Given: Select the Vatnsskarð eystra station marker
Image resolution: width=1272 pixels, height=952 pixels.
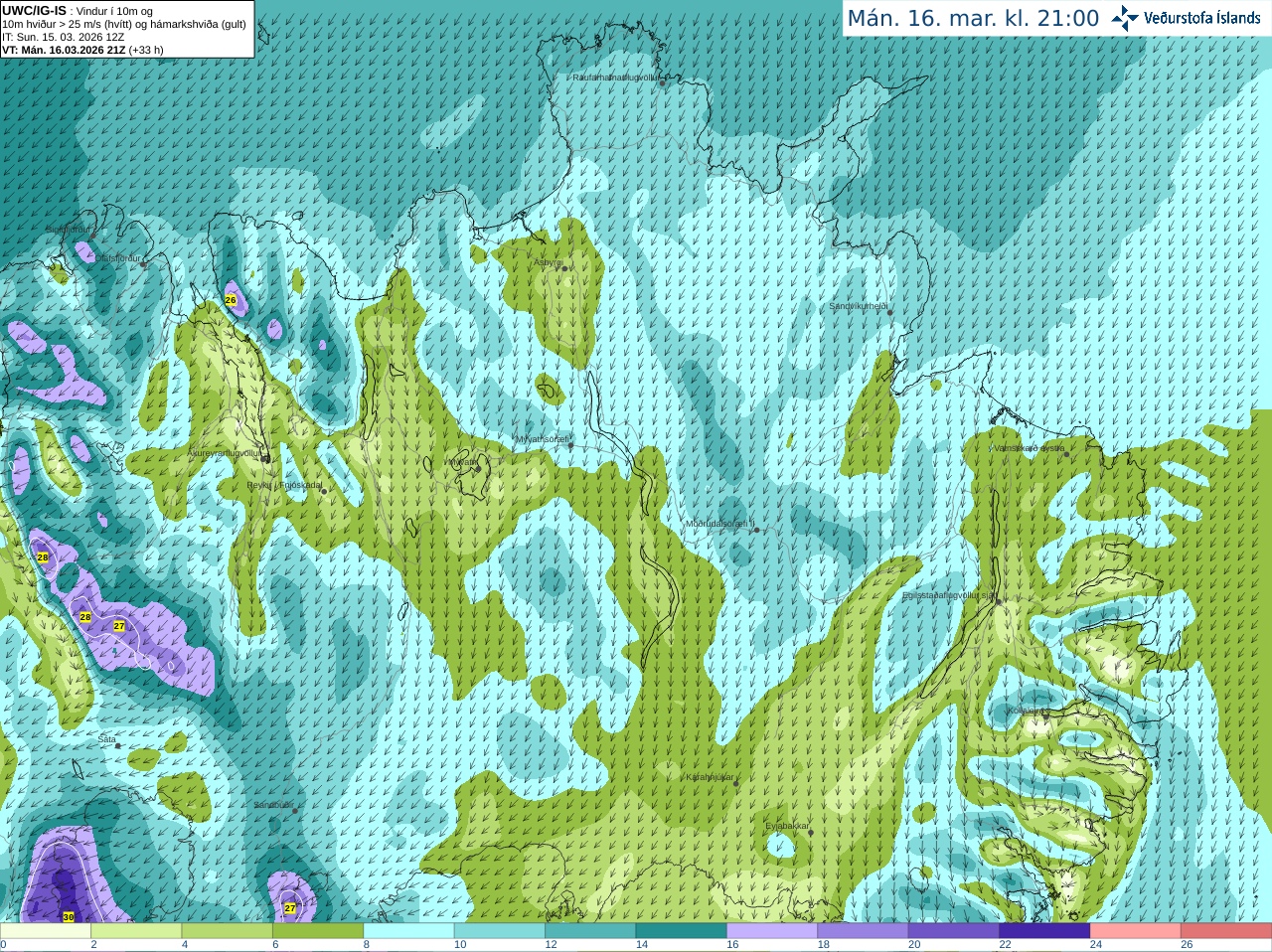Looking at the screenshot, I should coord(1067,454).
